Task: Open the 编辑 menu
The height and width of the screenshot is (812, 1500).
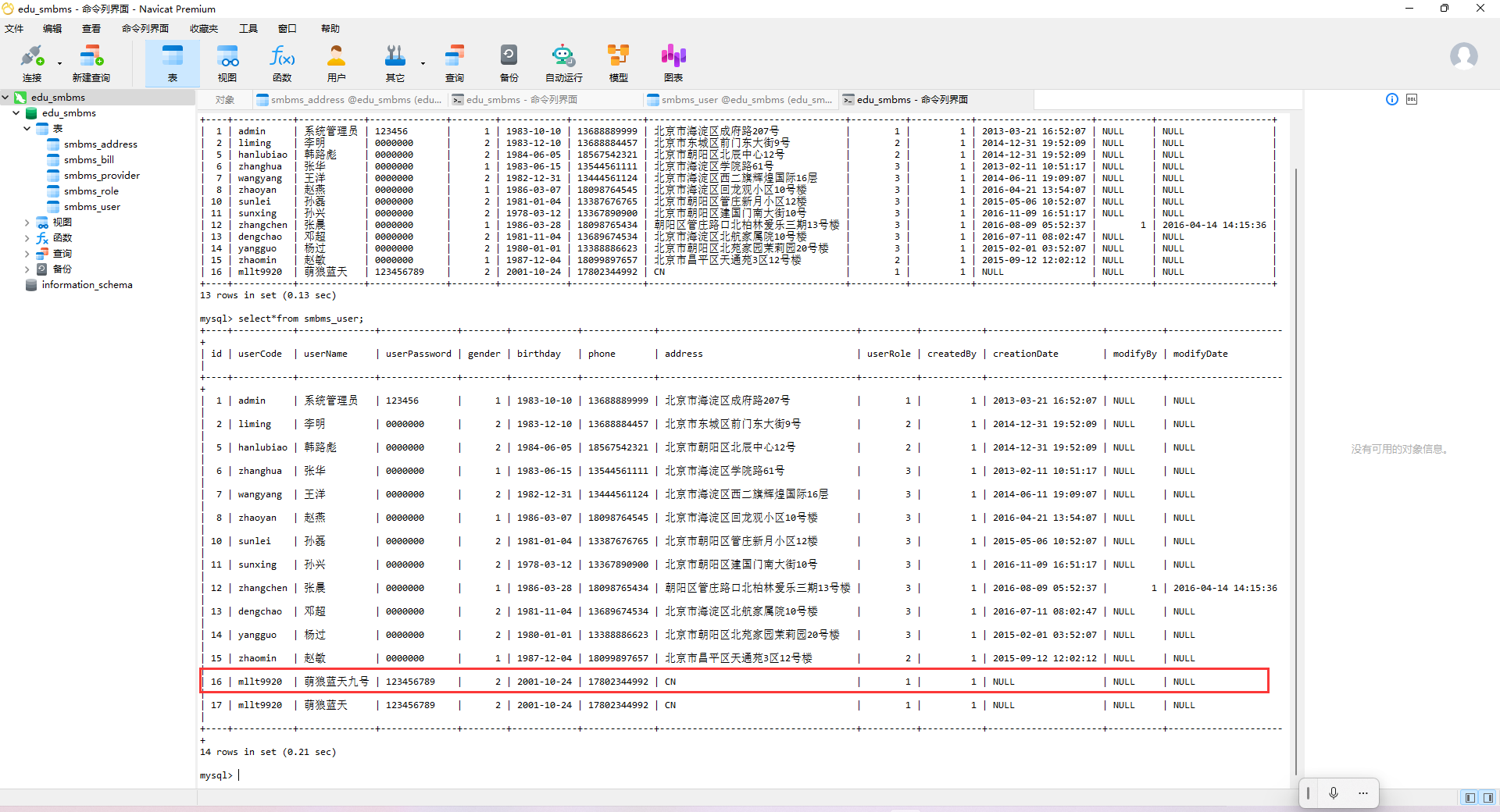Action: (x=52, y=29)
